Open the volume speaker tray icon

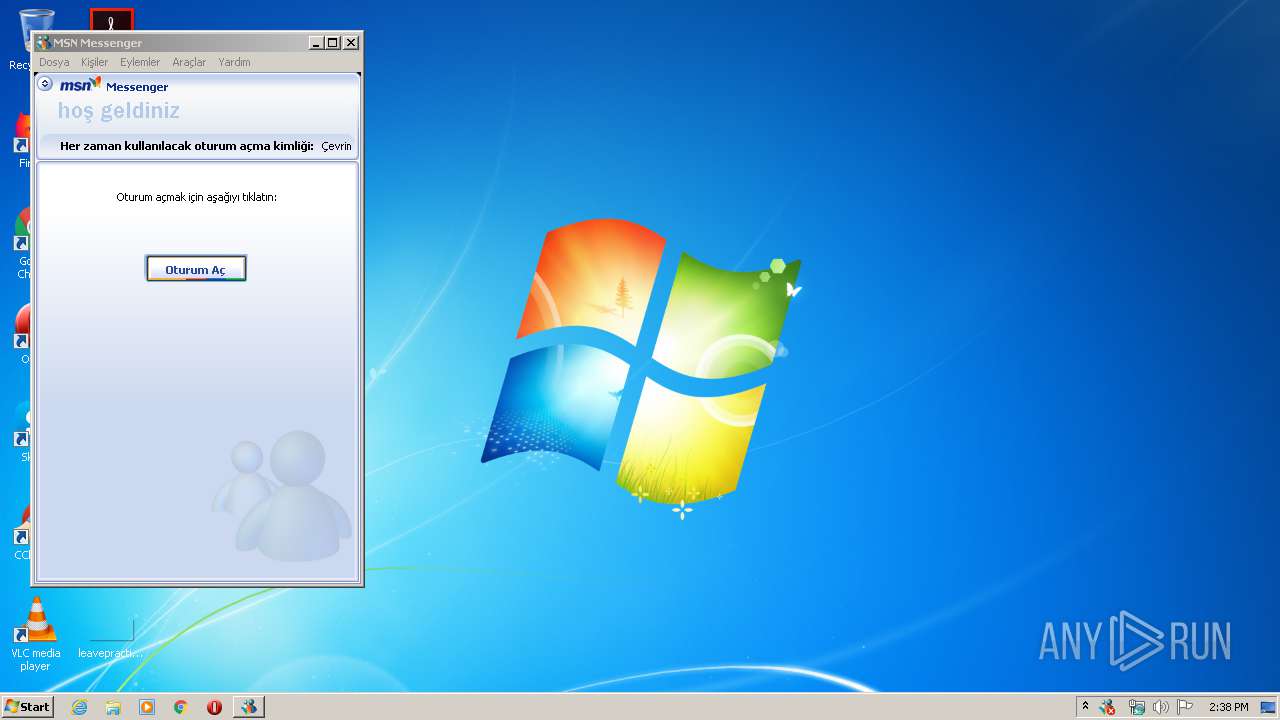point(1160,707)
